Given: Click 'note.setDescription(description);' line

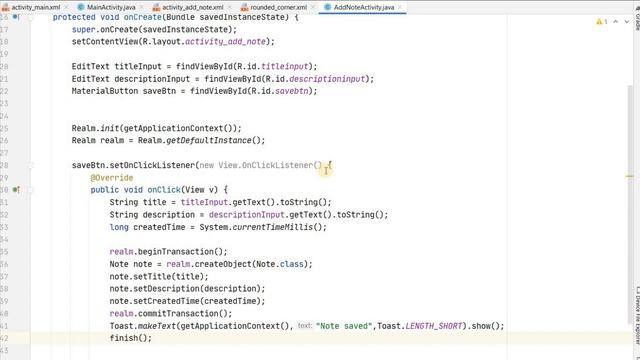Looking at the screenshot, I should (x=187, y=289).
